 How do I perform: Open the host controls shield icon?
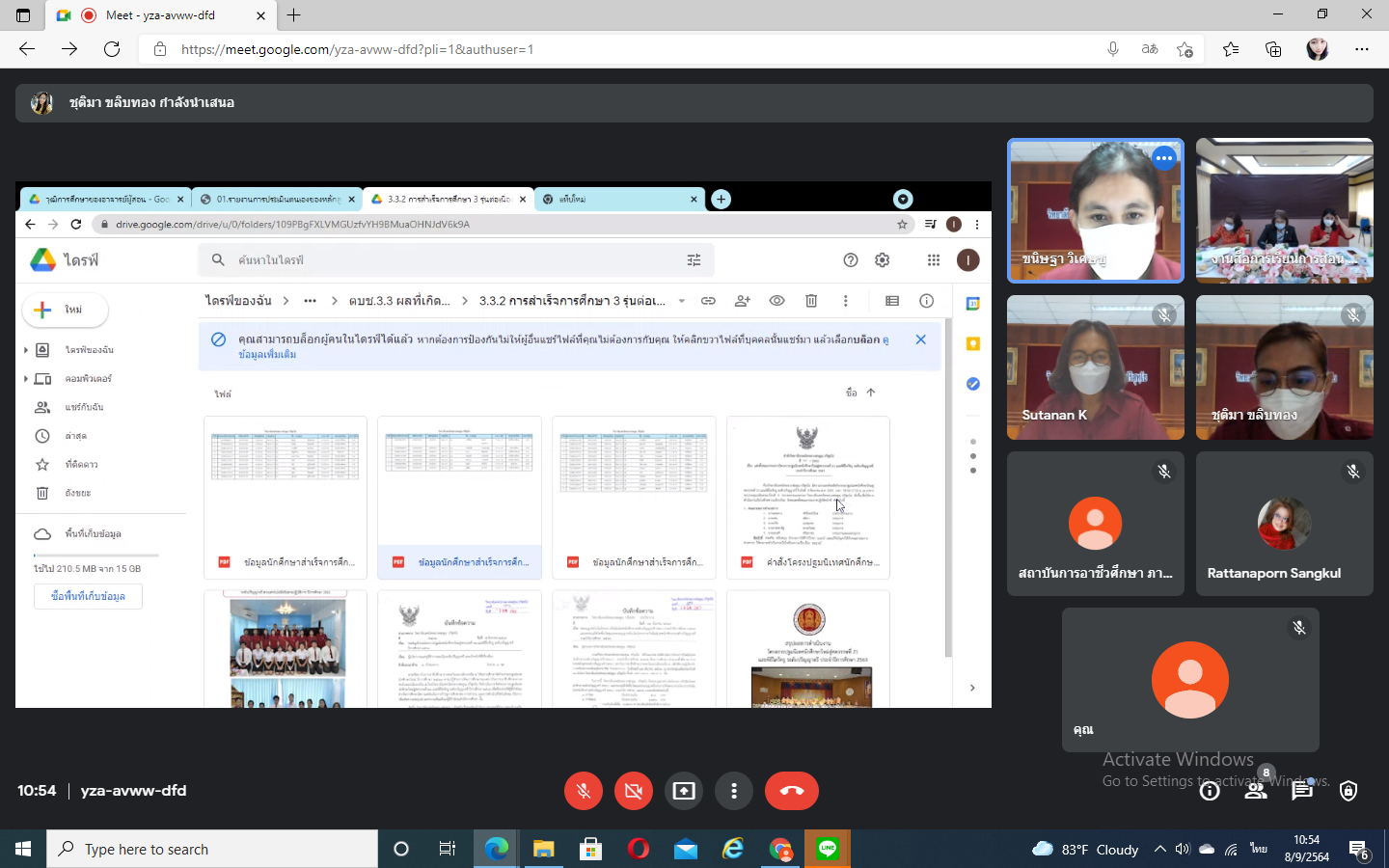click(x=1348, y=791)
